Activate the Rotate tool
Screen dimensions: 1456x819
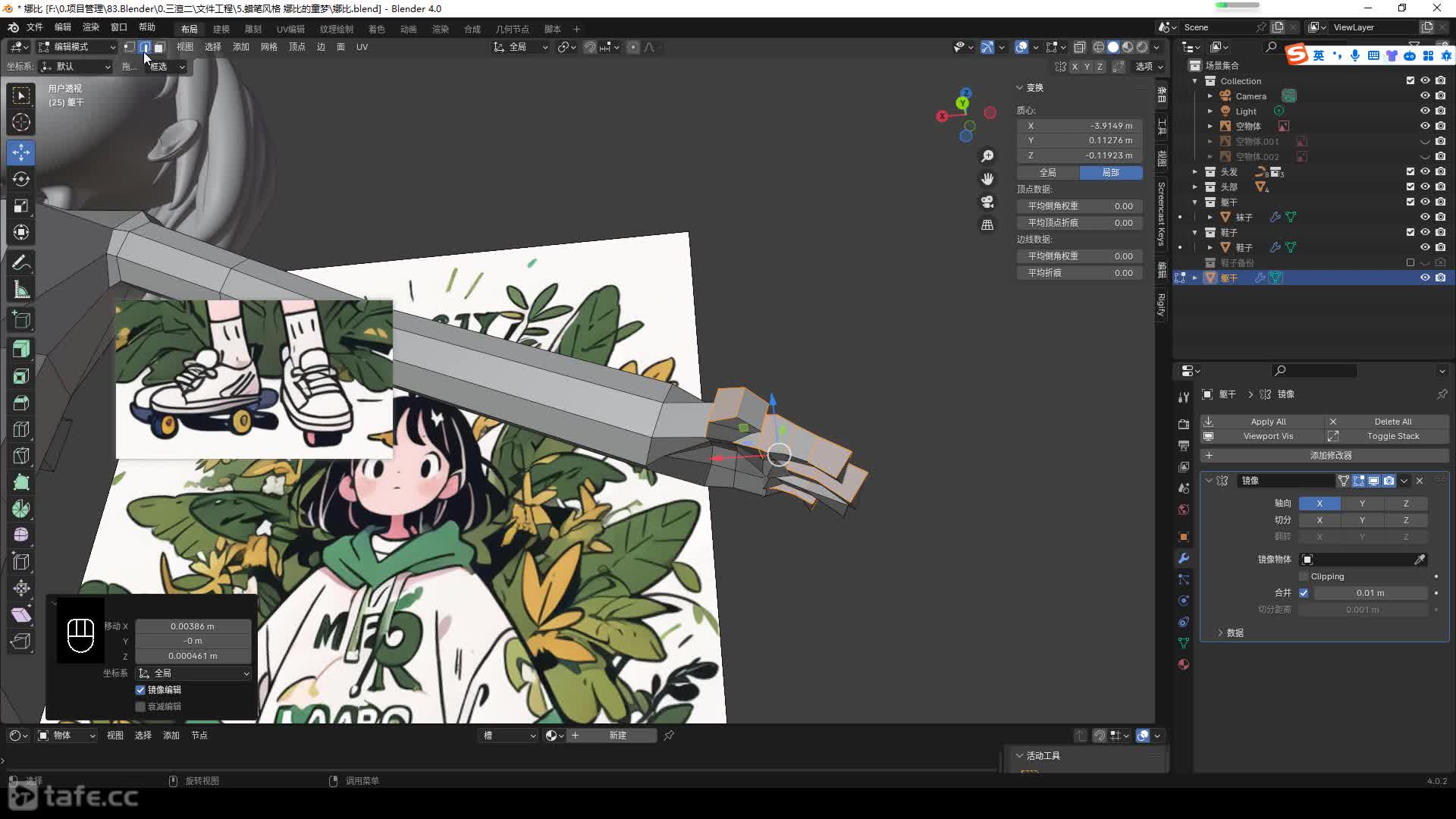(21, 179)
